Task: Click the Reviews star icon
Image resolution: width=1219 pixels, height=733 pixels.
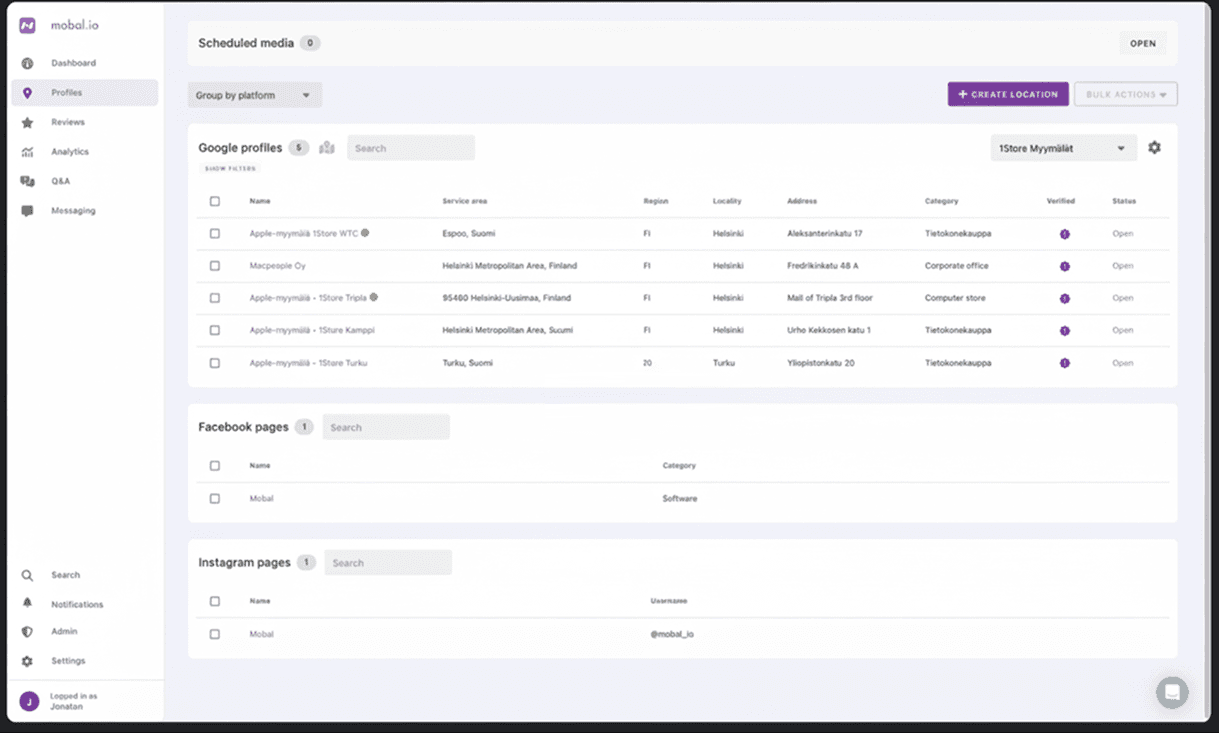Action: (x=27, y=122)
